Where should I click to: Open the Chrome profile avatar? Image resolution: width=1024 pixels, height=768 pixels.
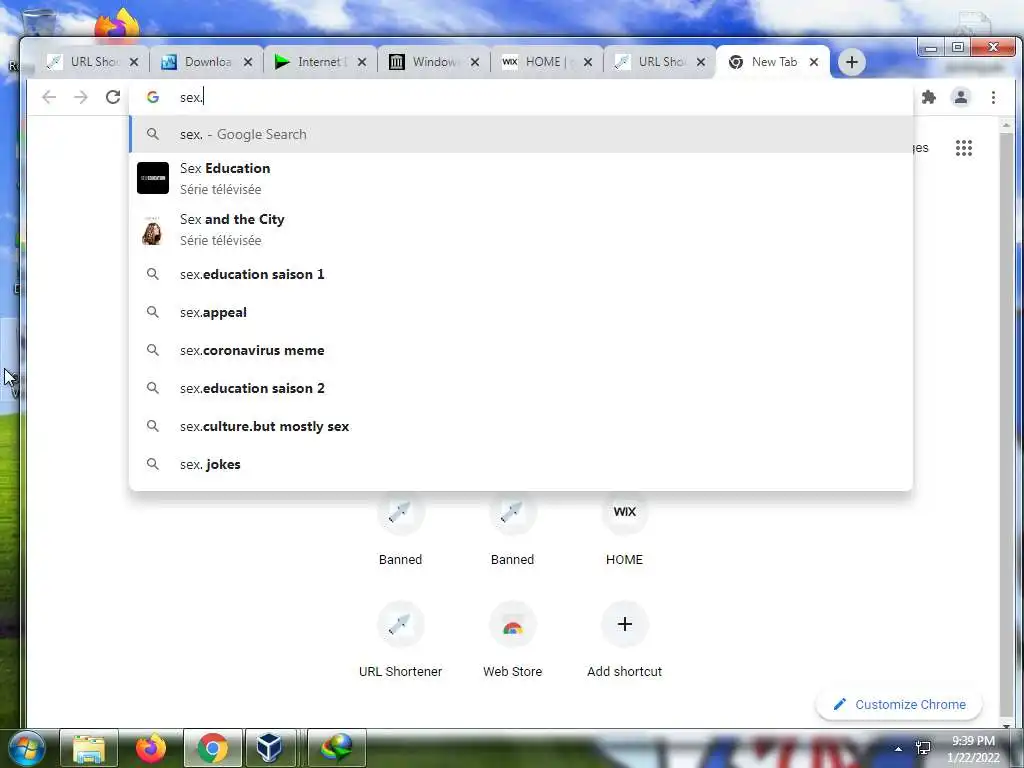coord(961,97)
